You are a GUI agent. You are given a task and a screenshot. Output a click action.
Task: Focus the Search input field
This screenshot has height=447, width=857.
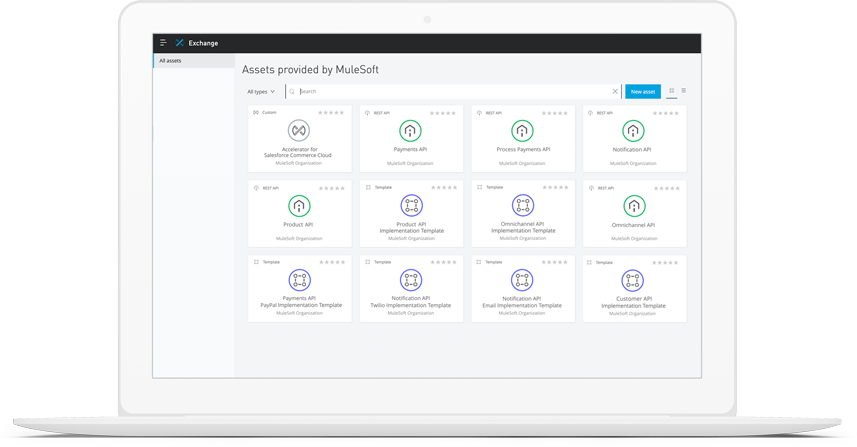(455, 91)
